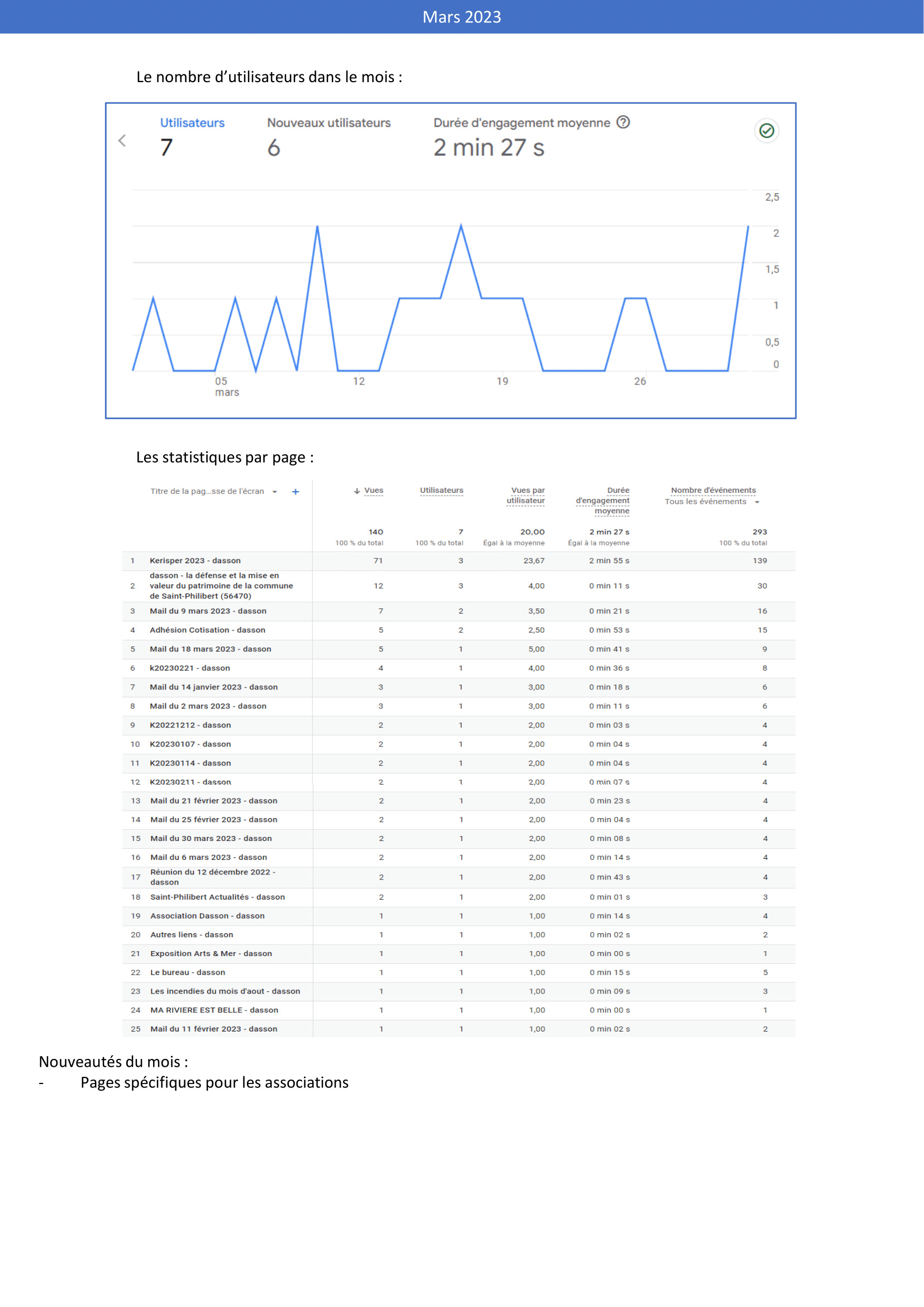Click 'K20230211 - dasson' row
The image size is (924, 1307).
[459, 783]
